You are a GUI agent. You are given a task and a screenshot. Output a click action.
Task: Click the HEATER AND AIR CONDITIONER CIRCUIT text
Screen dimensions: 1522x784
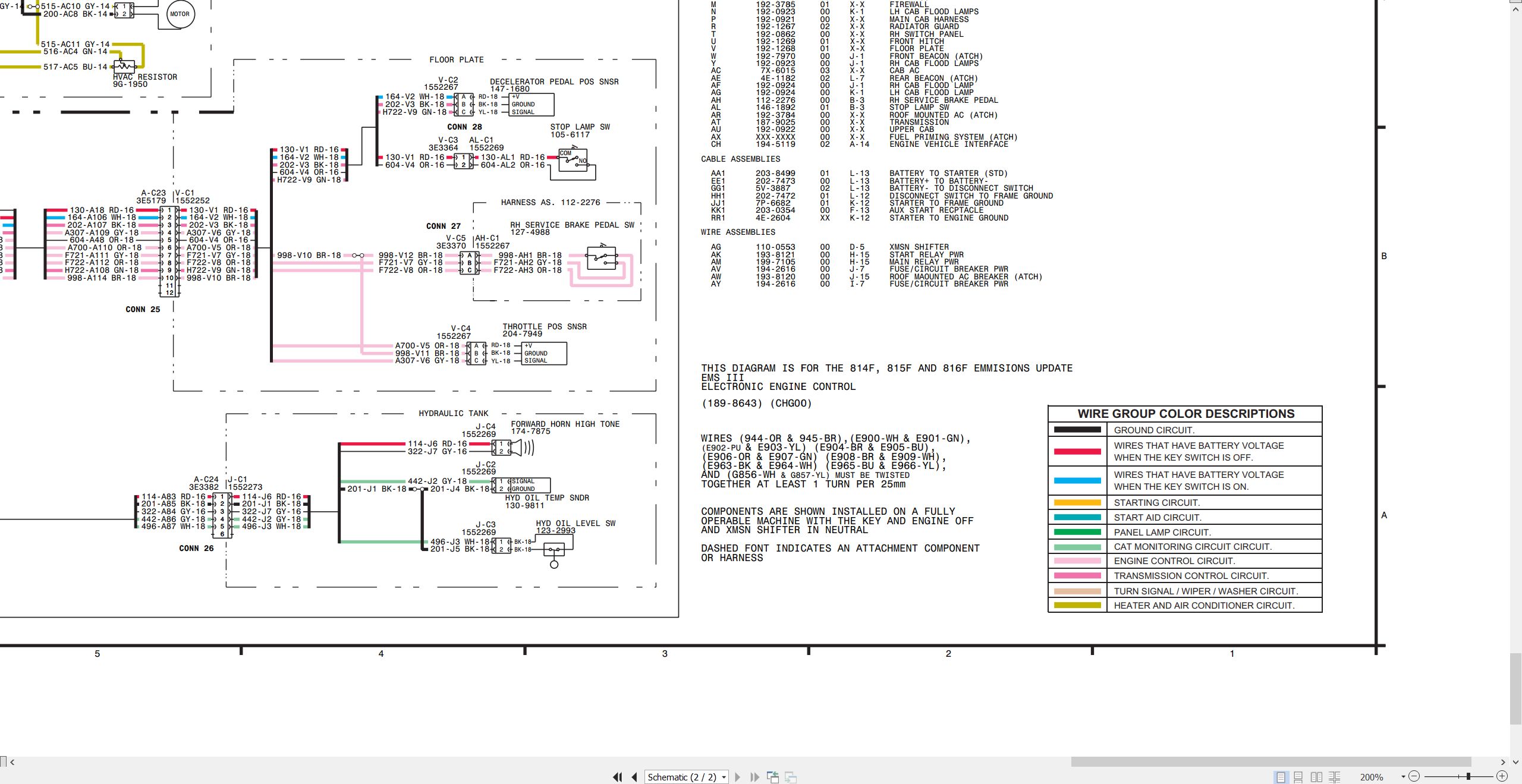coord(1204,605)
